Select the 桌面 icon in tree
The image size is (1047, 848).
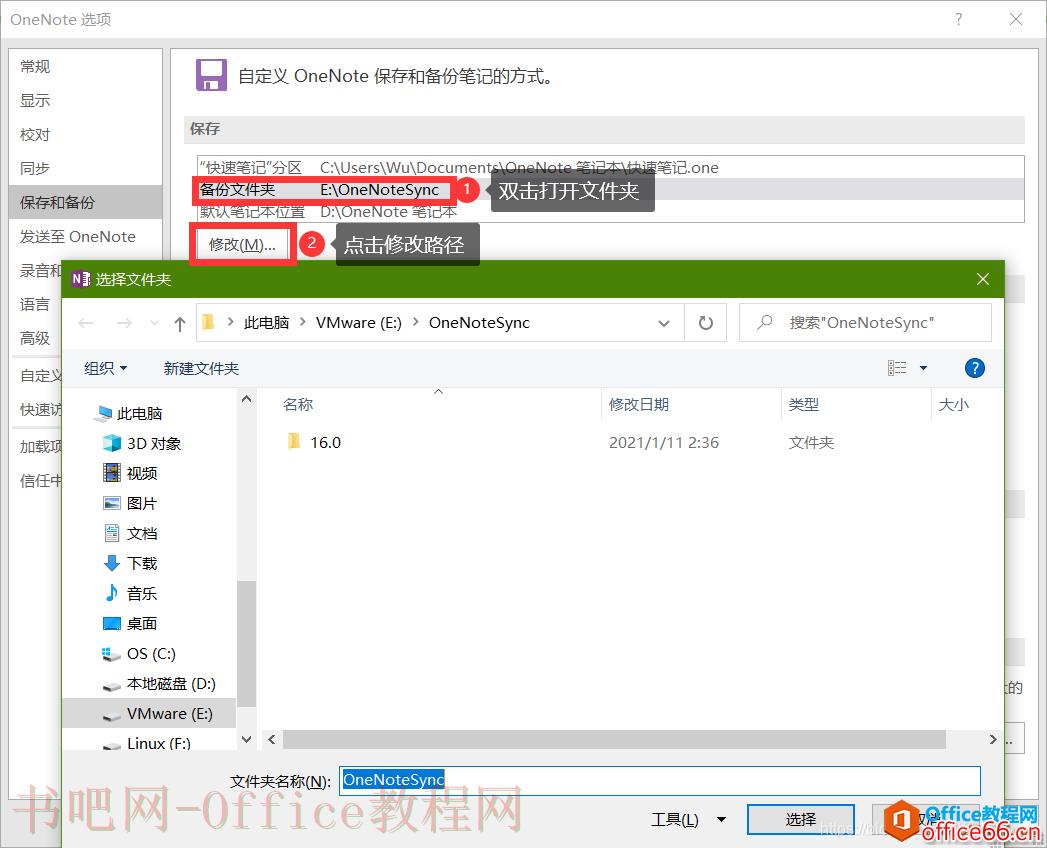[112, 624]
